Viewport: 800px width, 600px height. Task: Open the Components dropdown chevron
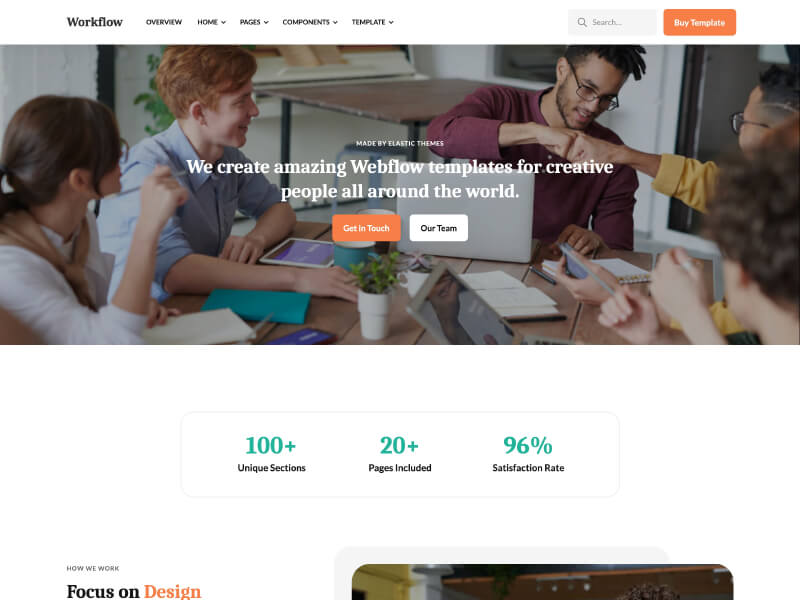point(335,22)
